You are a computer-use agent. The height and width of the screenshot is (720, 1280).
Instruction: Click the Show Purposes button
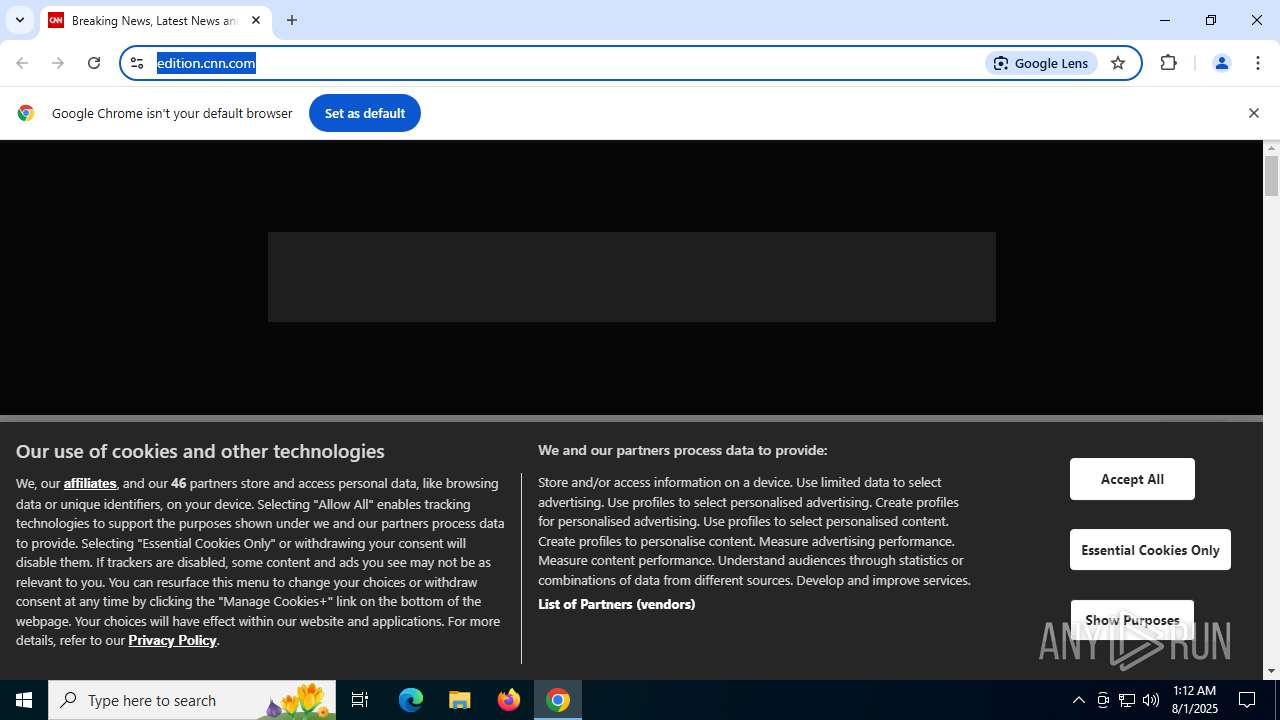point(1132,620)
